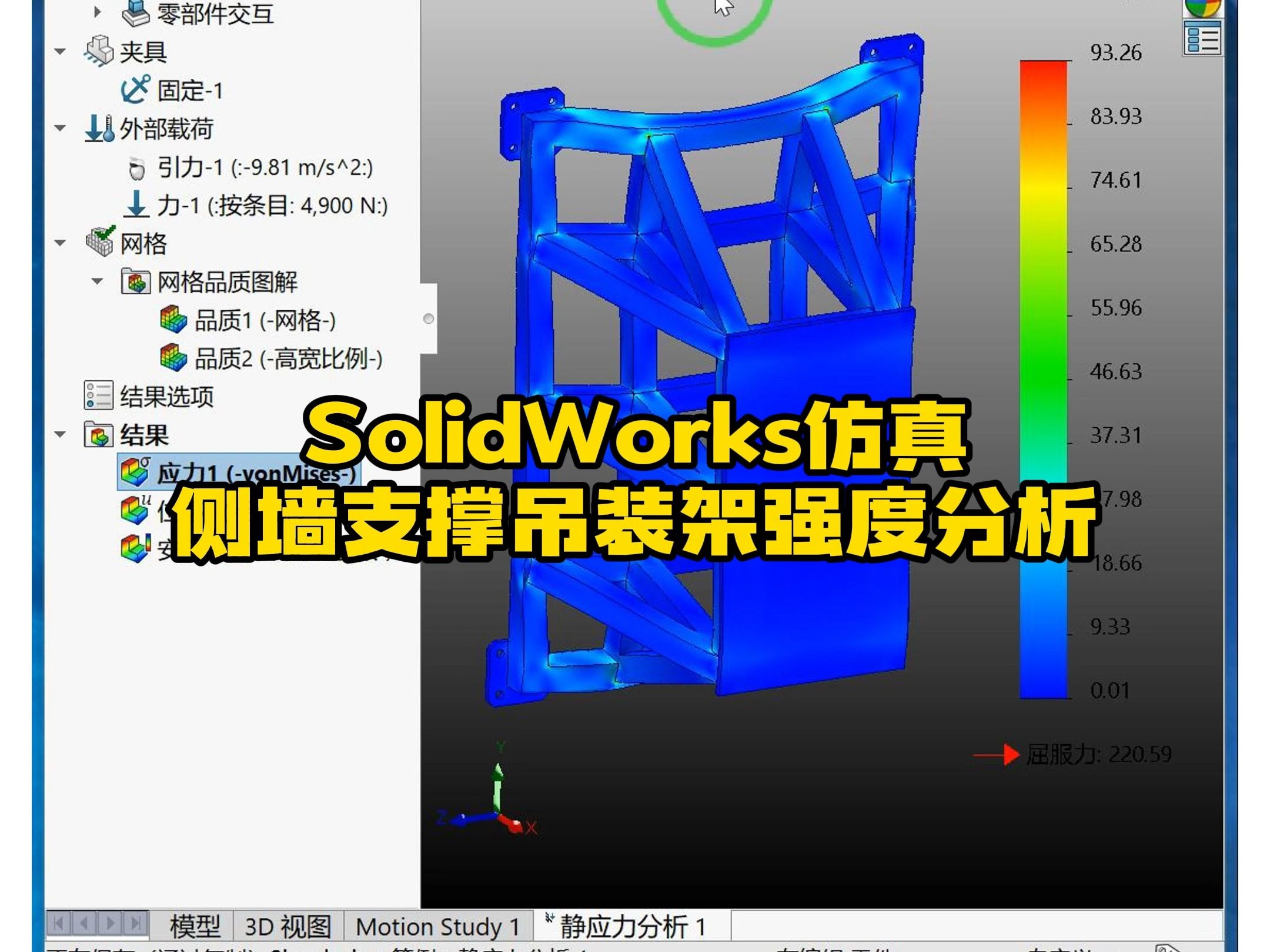This screenshot has height=952, width=1270.
Task: Switch to the 3D 视图 tab
Action: [x=288, y=927]
